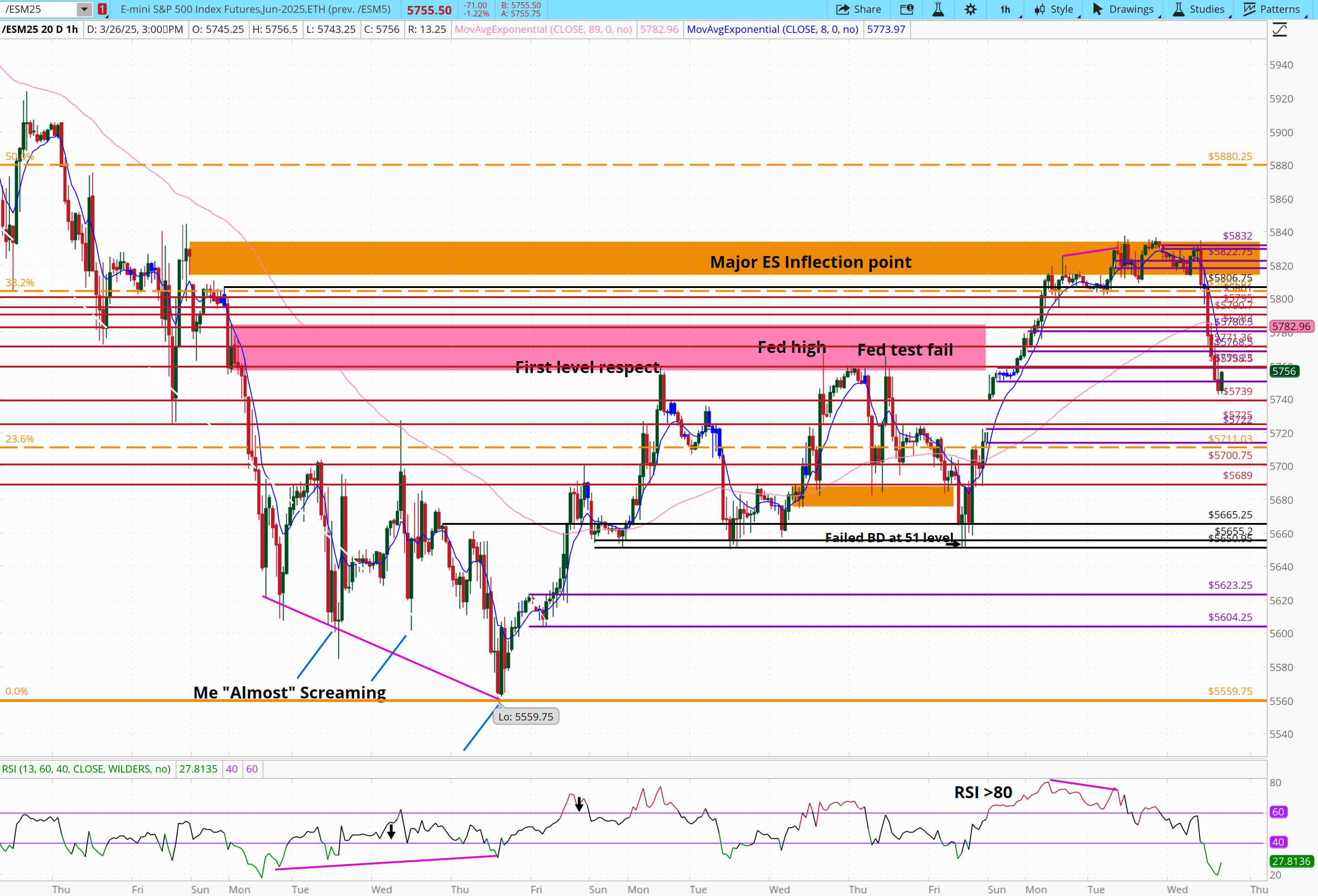
Task: Open the chart info card icon
Action: pyautogui.click(x=906, y=9)
